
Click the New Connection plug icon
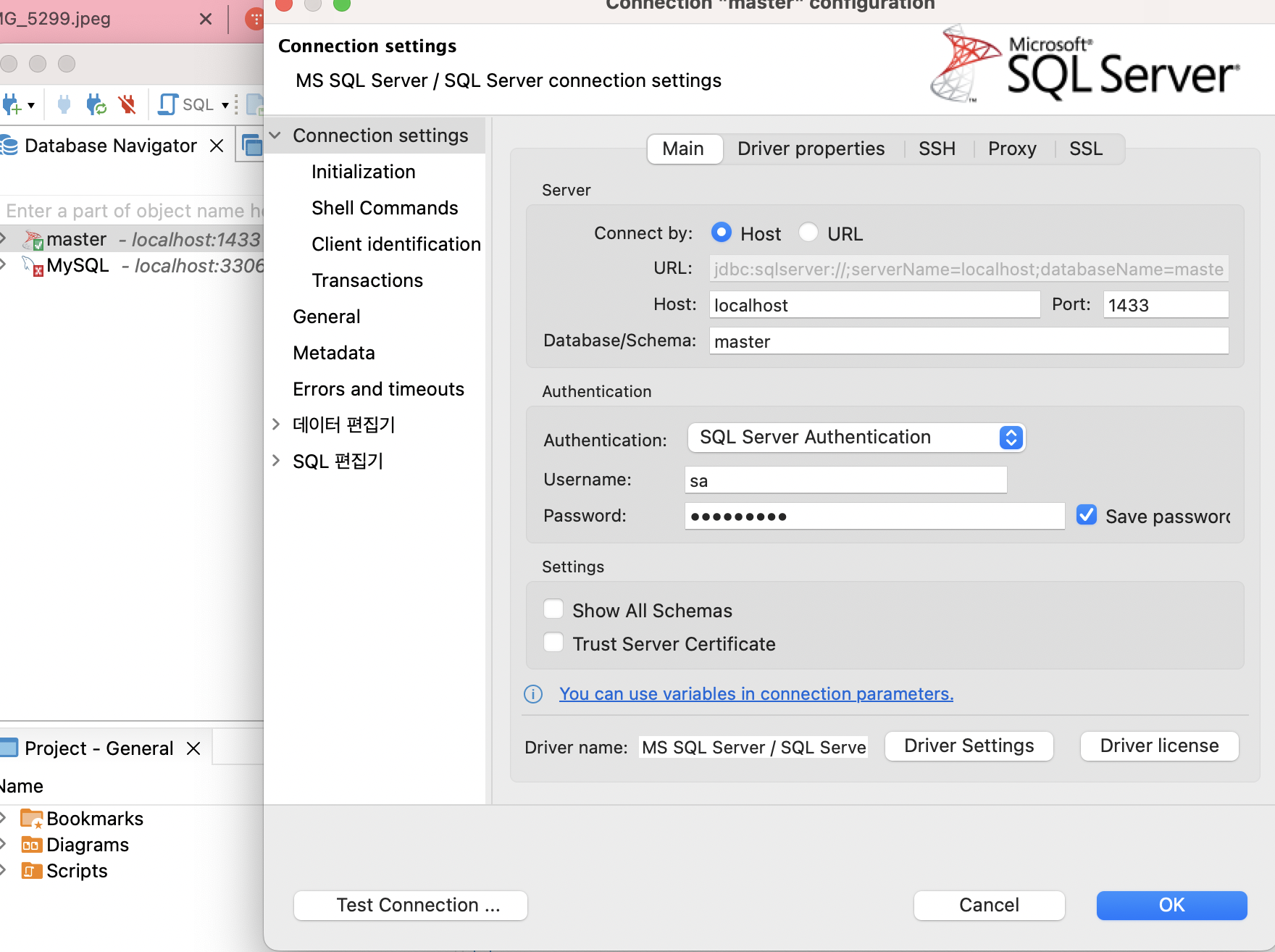point(11,105)
